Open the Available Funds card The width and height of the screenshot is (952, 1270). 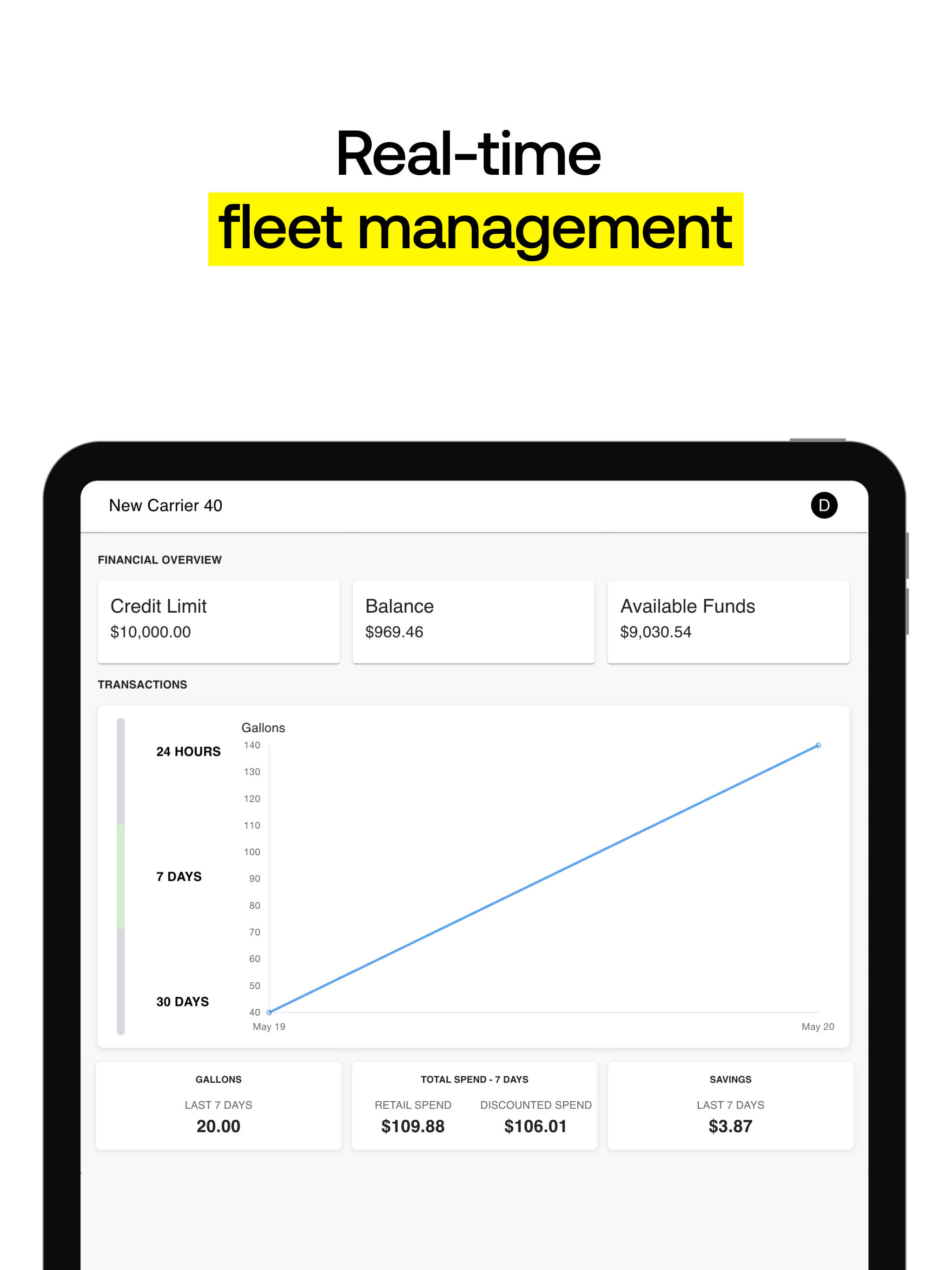[728, 622]
